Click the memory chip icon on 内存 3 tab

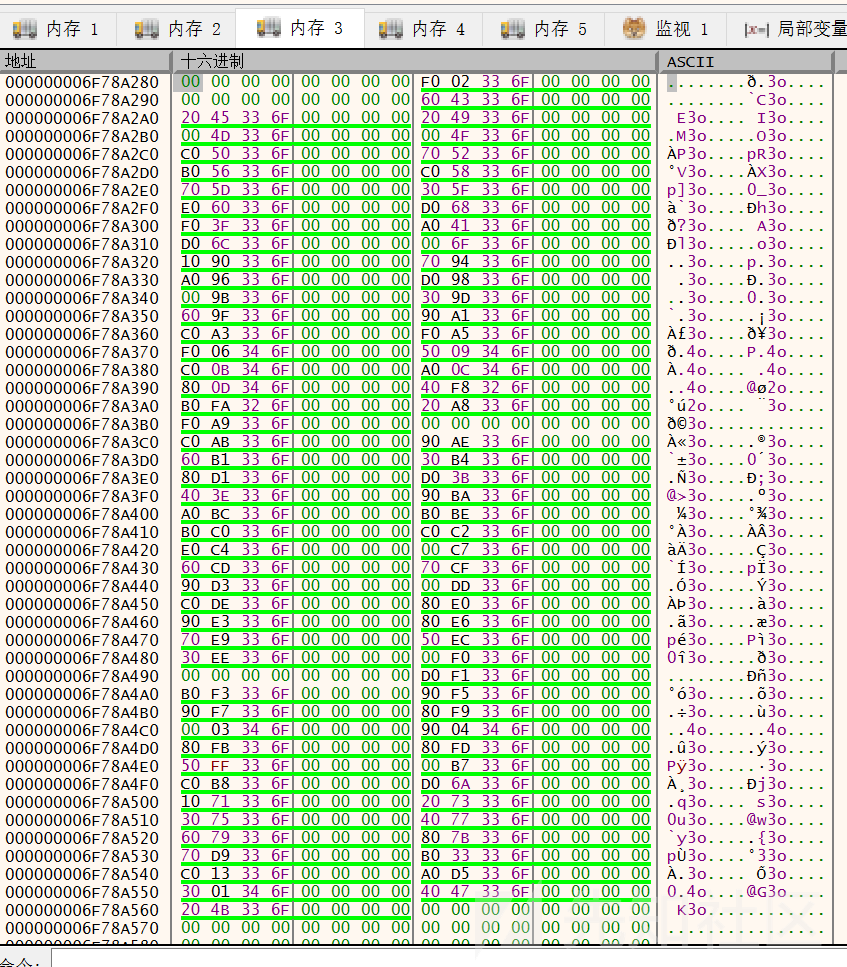pos(269,28)
